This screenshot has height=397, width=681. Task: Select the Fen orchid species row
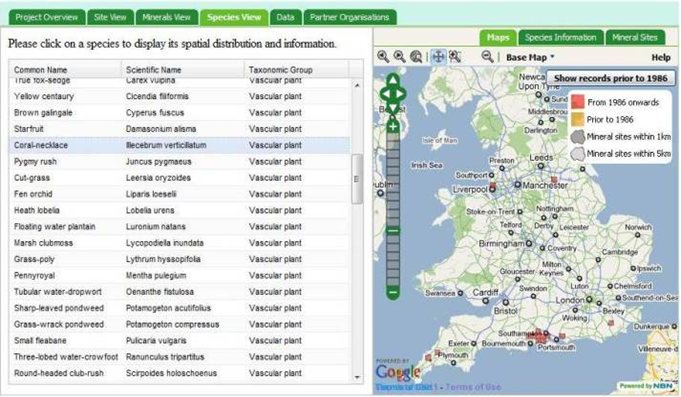pyautogui.click(x=179, y=194)
